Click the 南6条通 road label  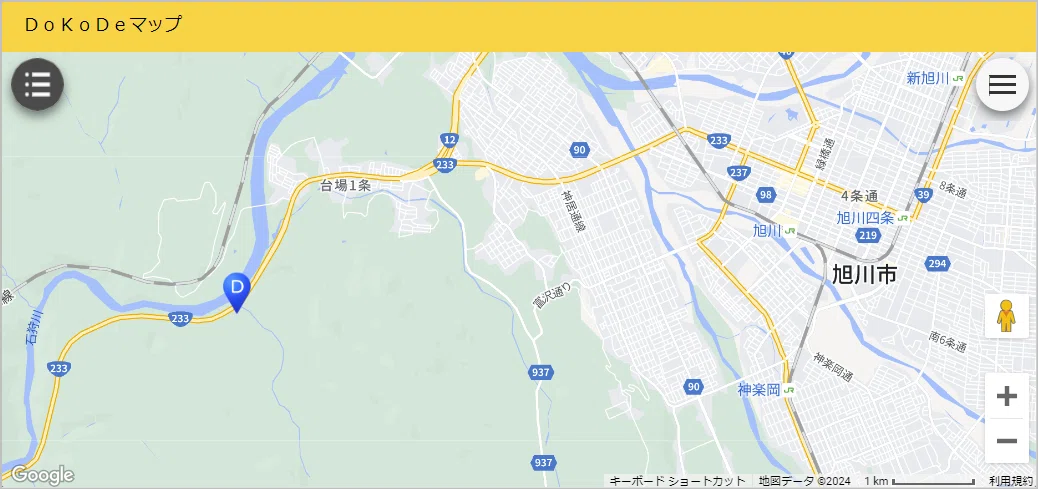pyautogui.click(x=947, y=341)
